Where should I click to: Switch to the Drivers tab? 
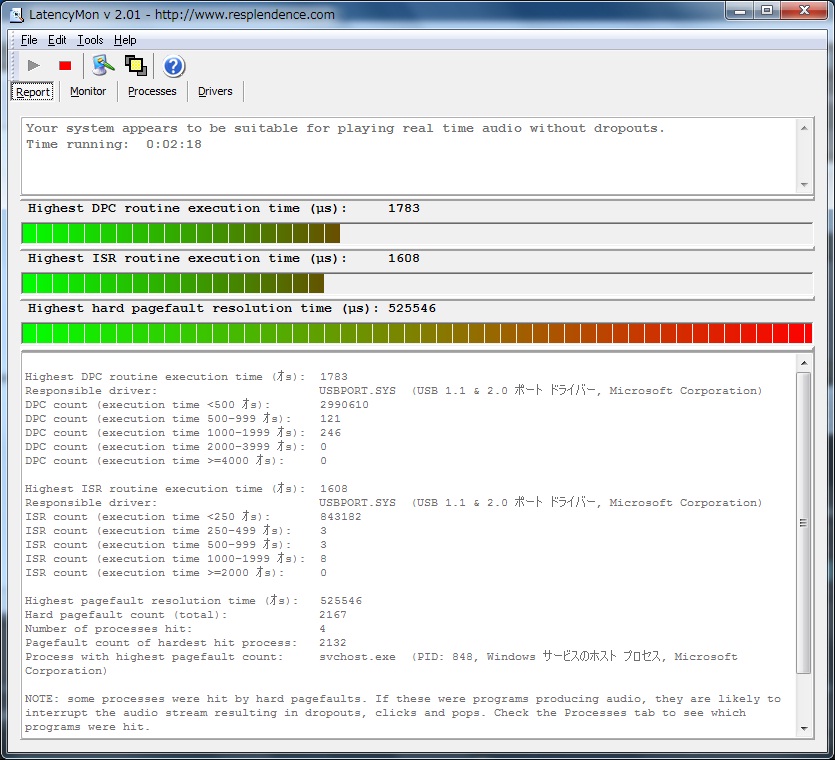tap(215, 91)
